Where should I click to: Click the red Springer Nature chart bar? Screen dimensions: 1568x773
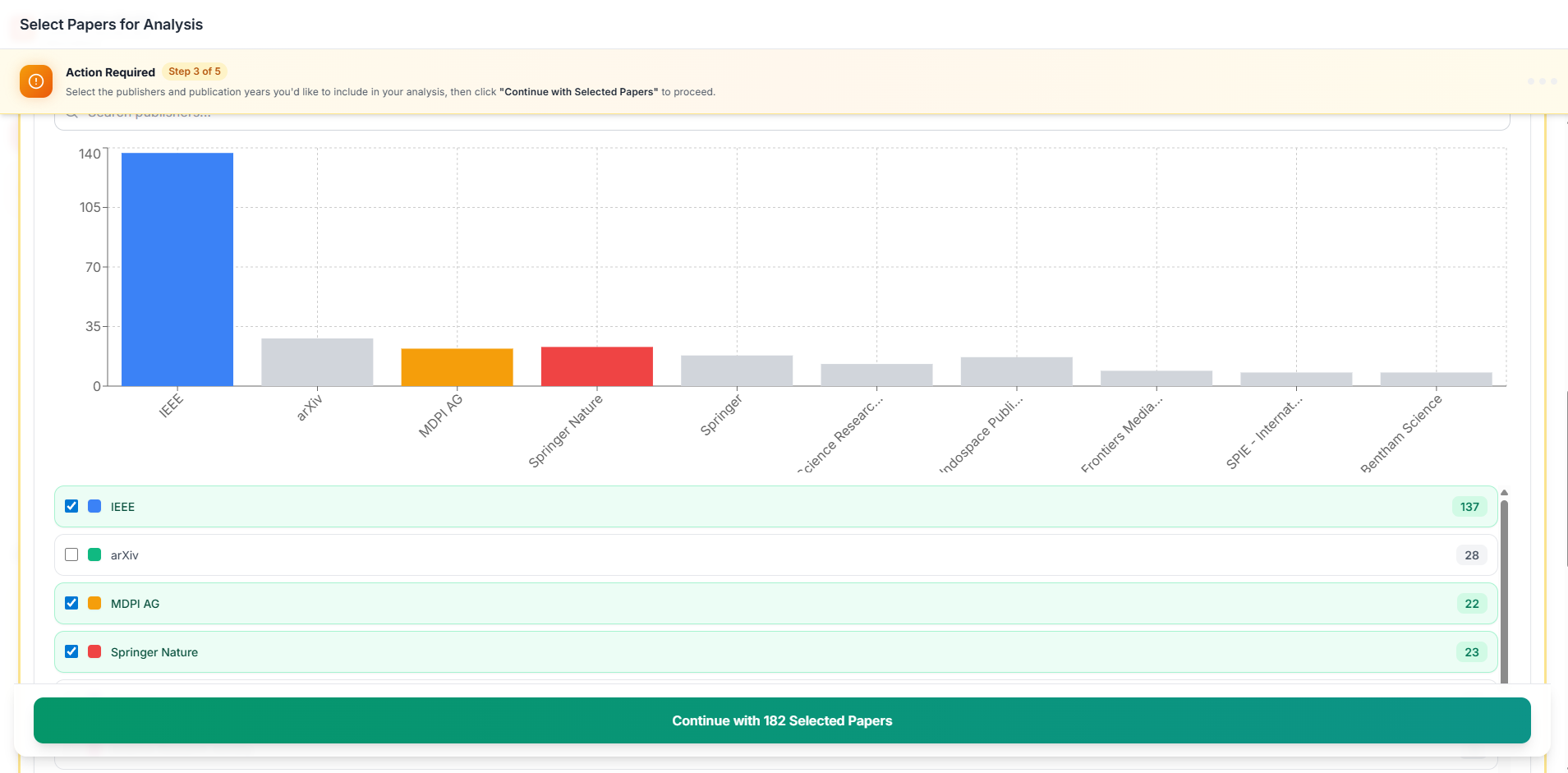pyautogui.click(x=596, y=366)
